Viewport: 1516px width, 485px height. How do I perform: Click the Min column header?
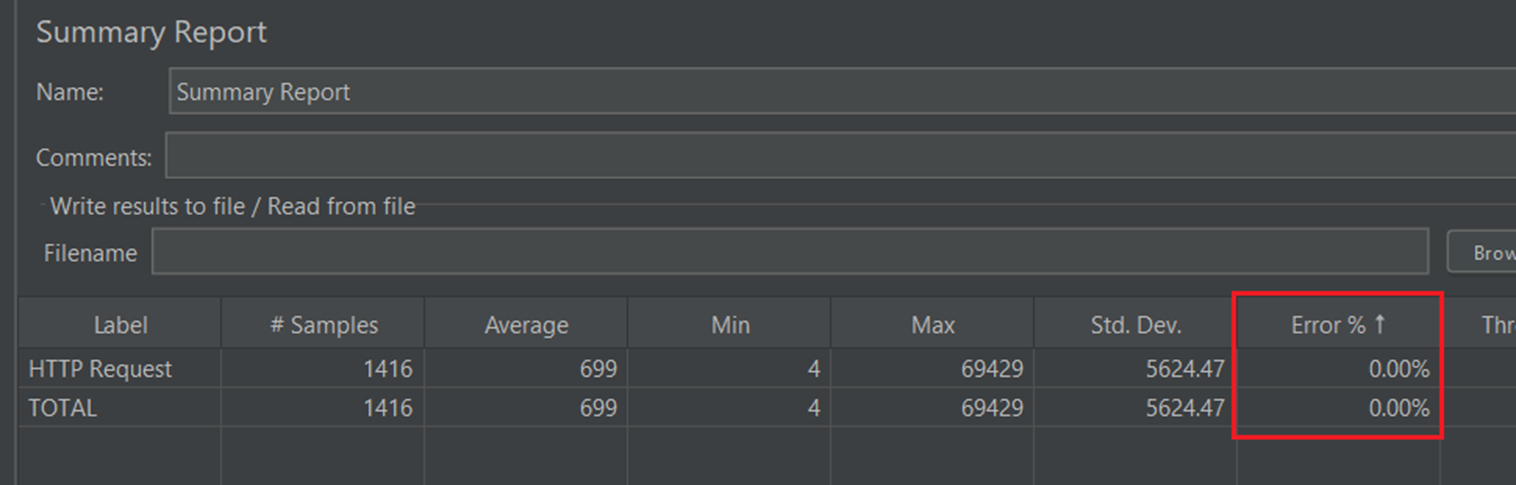(x=729, y=325)
